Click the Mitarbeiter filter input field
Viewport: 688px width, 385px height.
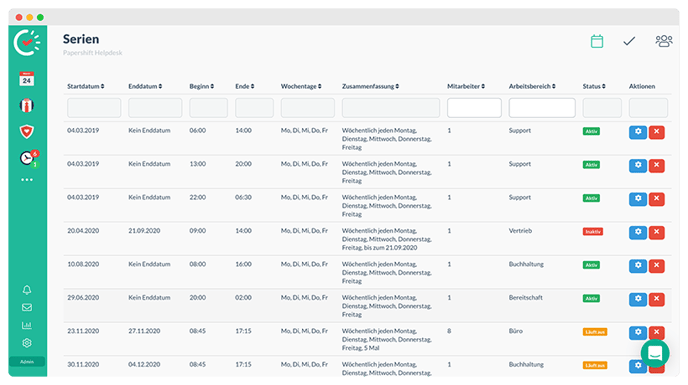tap(474, 108)
